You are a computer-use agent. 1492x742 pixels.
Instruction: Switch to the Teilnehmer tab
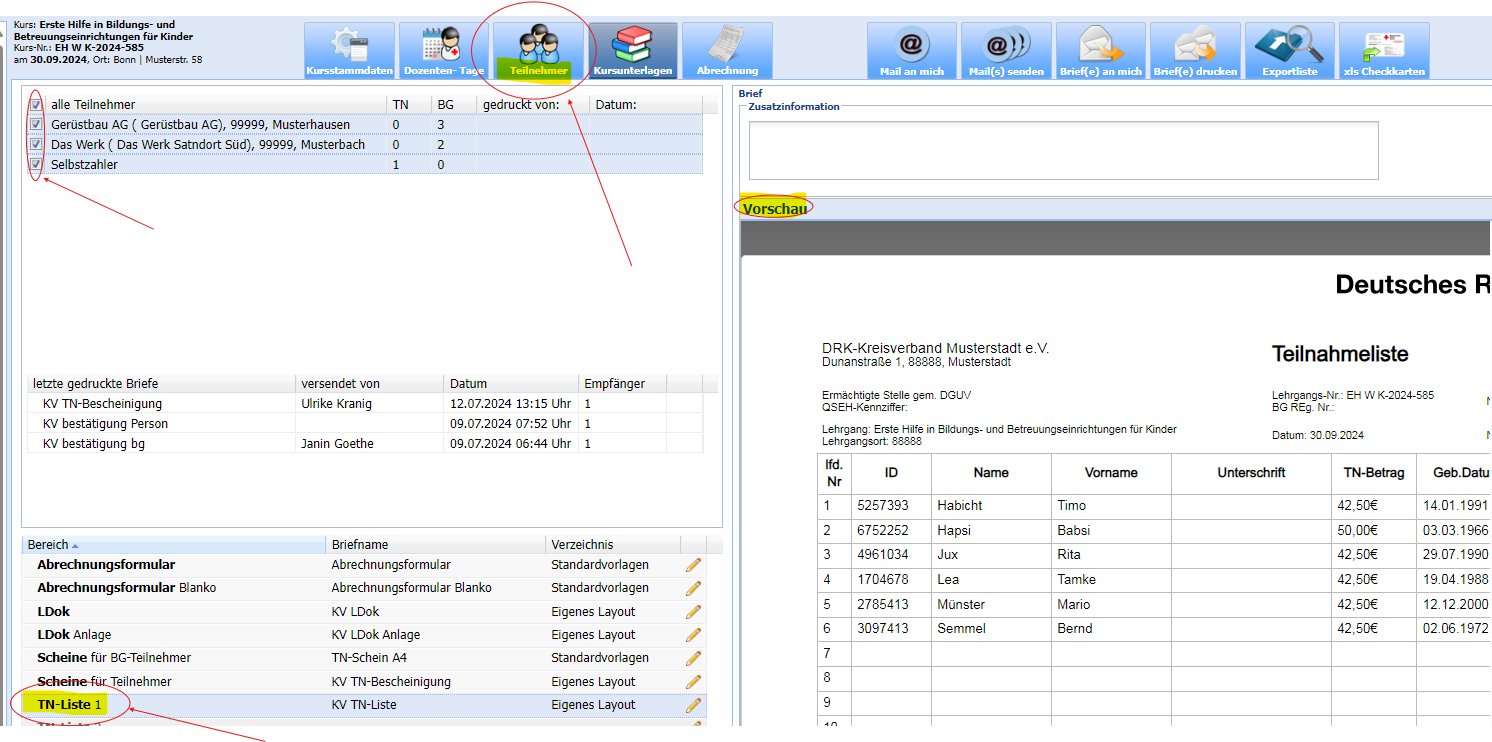538,51
